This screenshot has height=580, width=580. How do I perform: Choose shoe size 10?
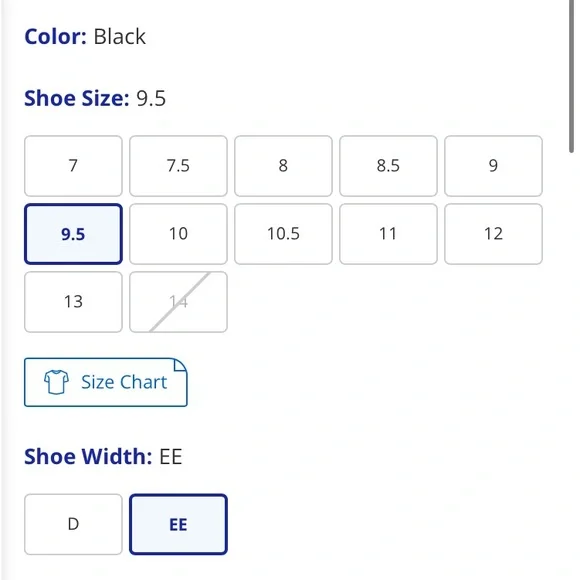coord(178,234)
